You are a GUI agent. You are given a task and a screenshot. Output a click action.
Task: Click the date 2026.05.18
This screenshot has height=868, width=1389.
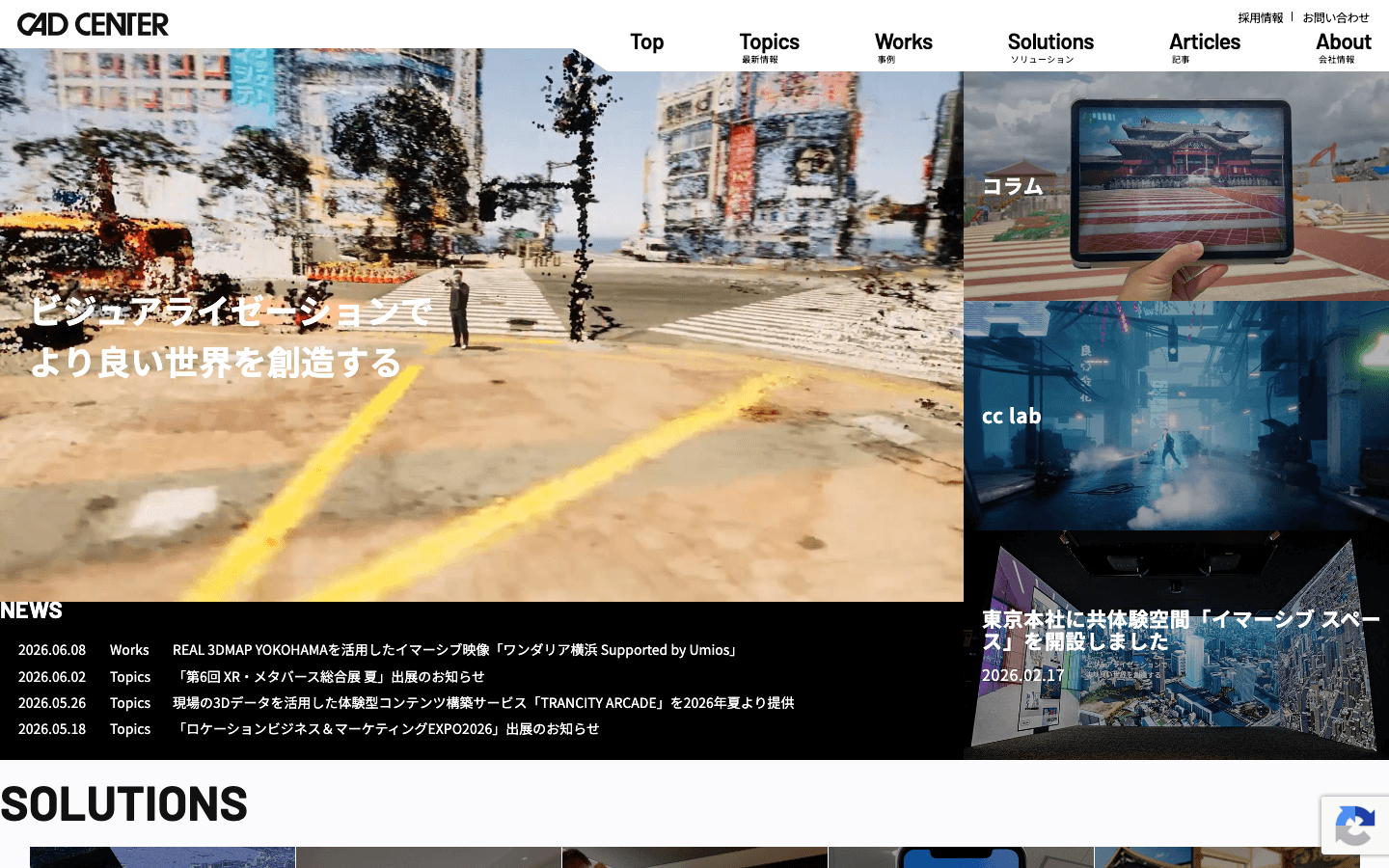(x=52, y=729)
